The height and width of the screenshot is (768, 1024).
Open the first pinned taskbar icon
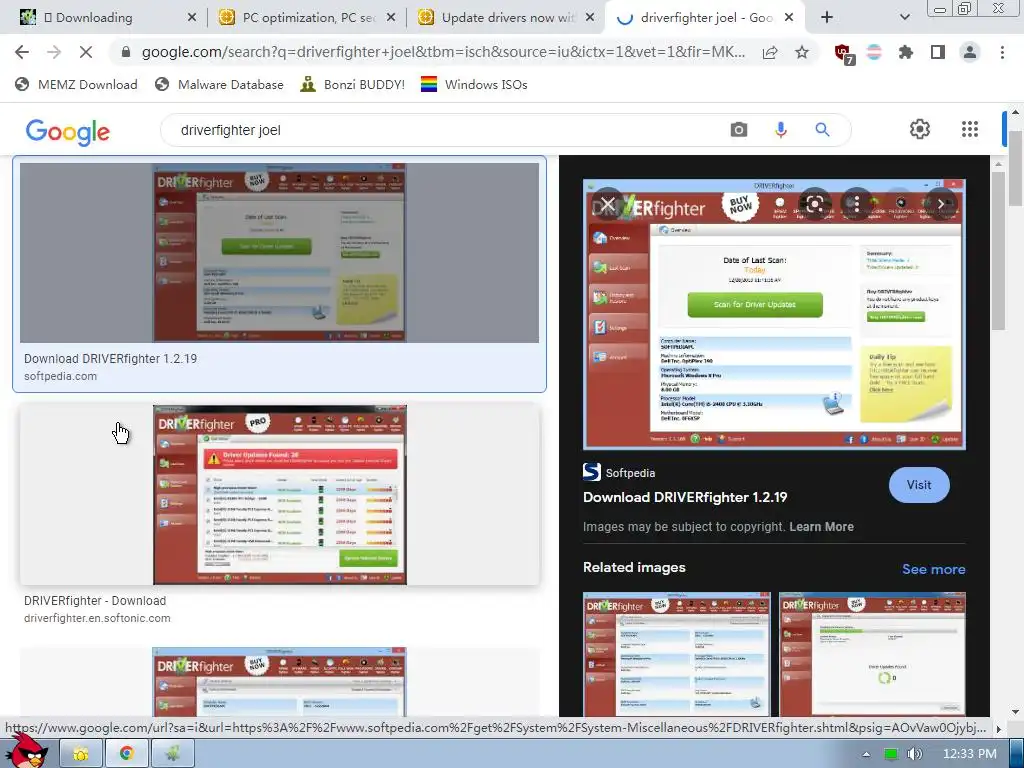click(81, 753)
